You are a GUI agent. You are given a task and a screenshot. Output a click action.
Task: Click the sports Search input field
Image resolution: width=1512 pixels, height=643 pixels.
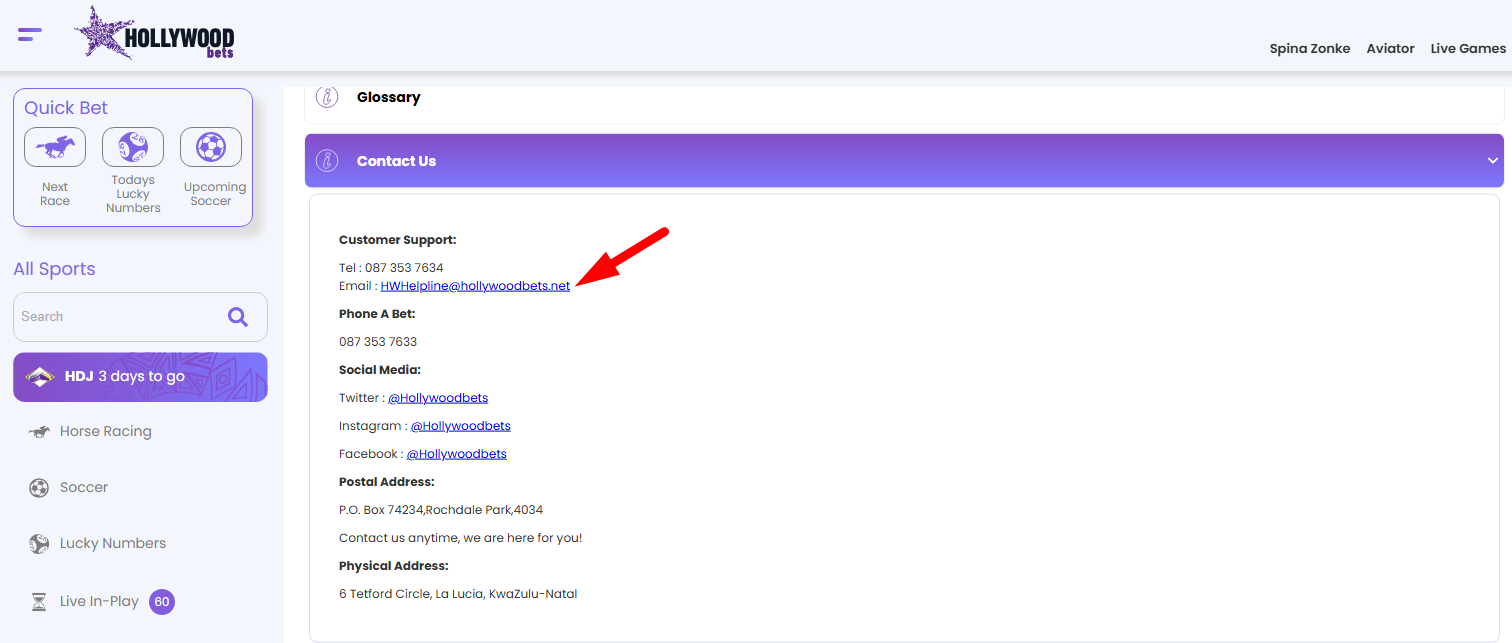click(x=115, y=317)
